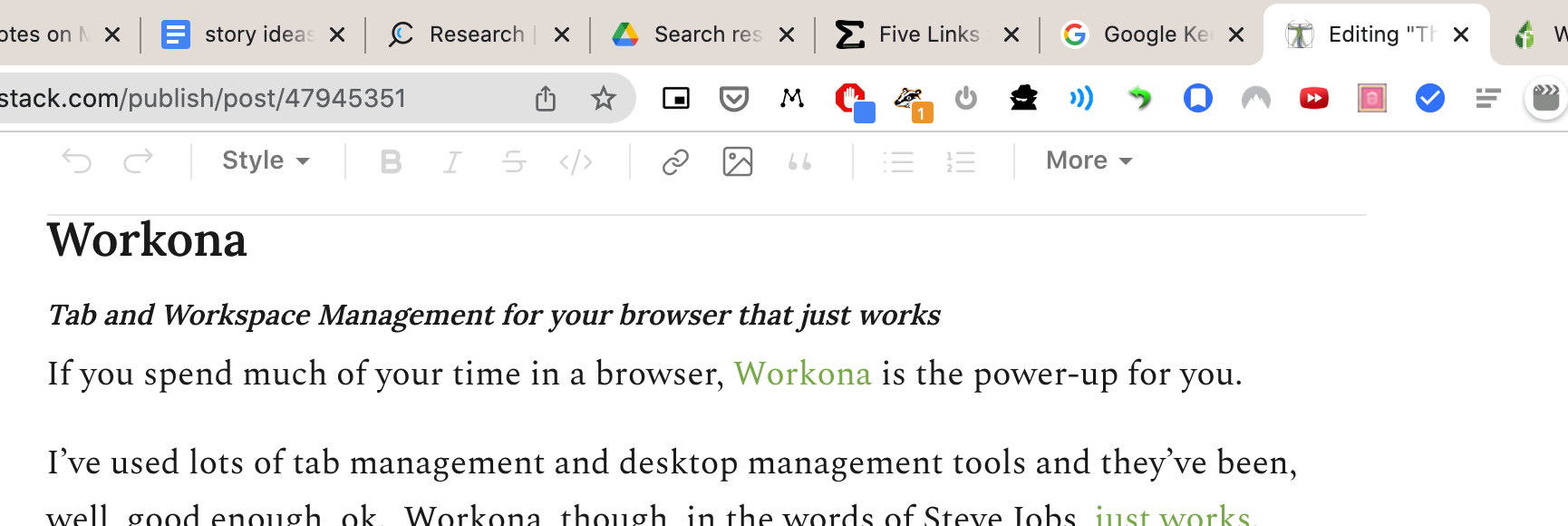Open the green Workona link in the paragraph

click(x=803, y=374)
